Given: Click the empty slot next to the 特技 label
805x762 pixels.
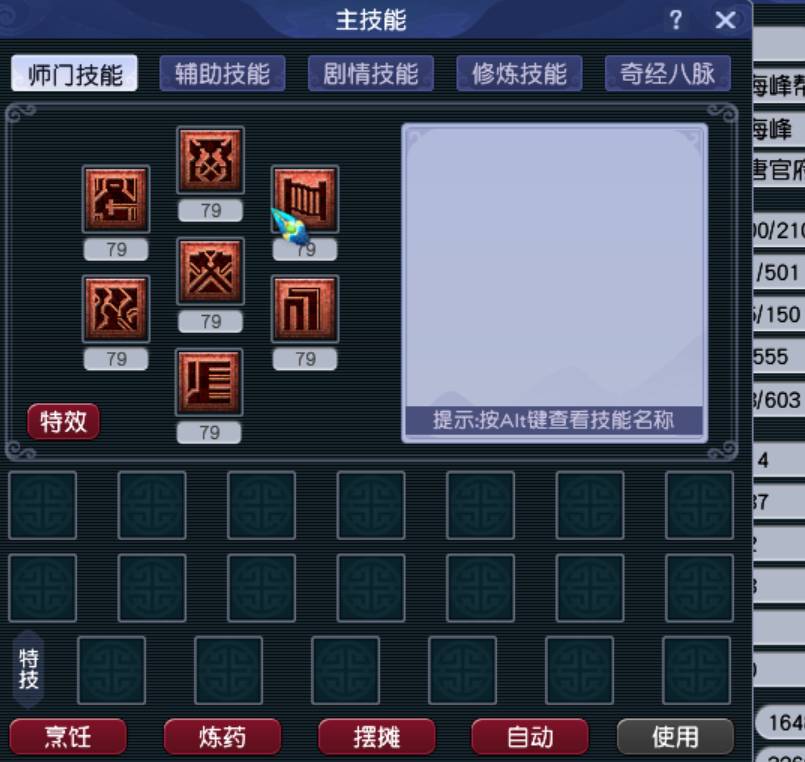Looking at the screenshot, I should [111, 670].
